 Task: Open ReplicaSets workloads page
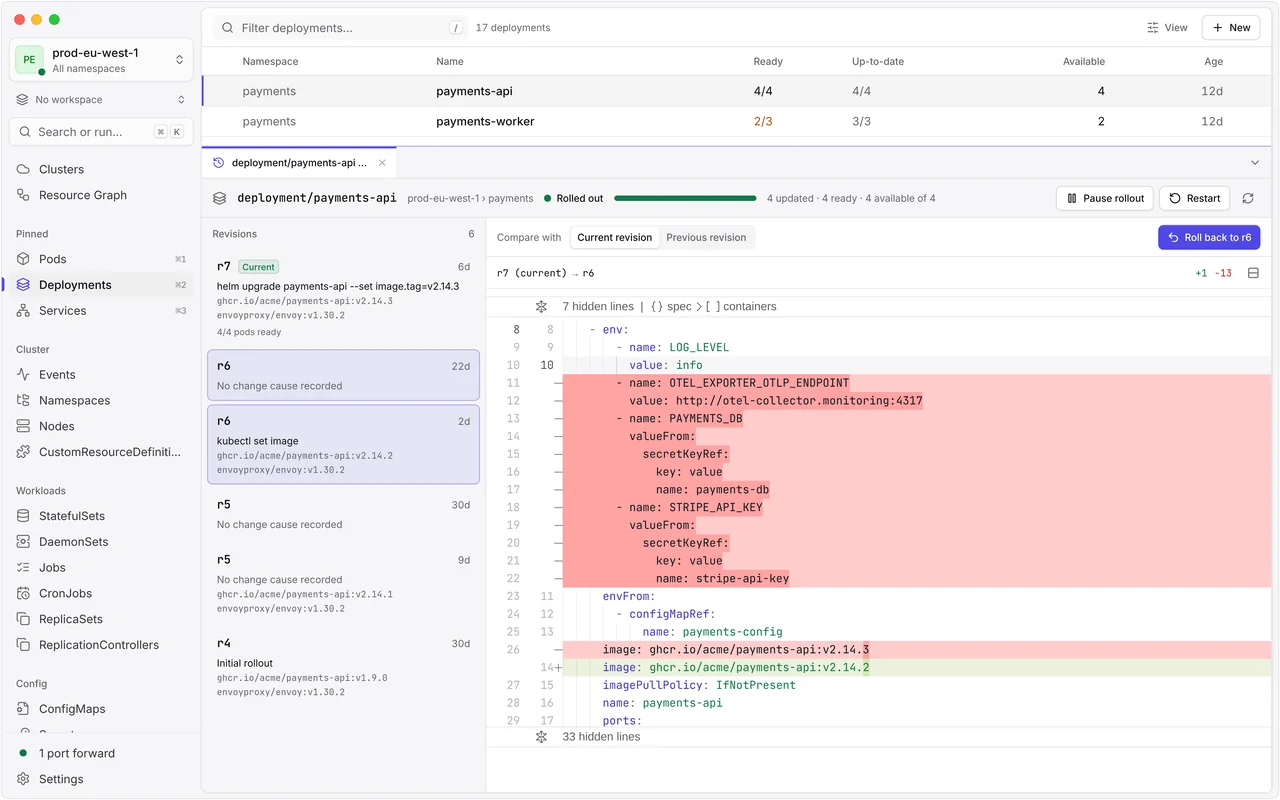coord(100,619)
